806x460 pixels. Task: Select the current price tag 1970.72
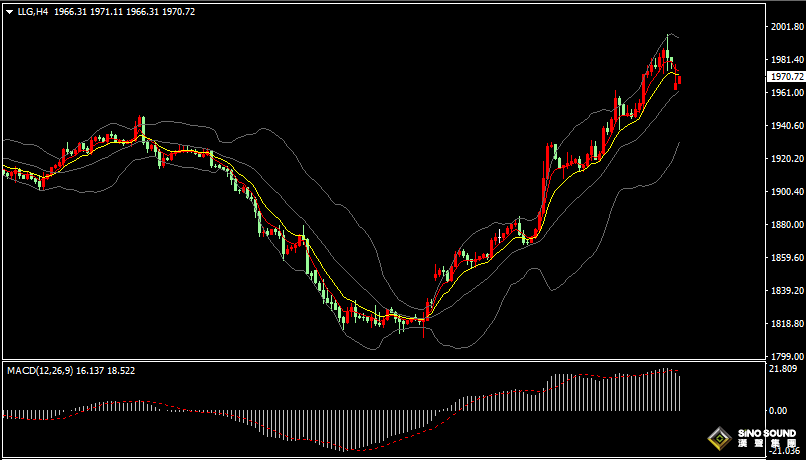785,76
